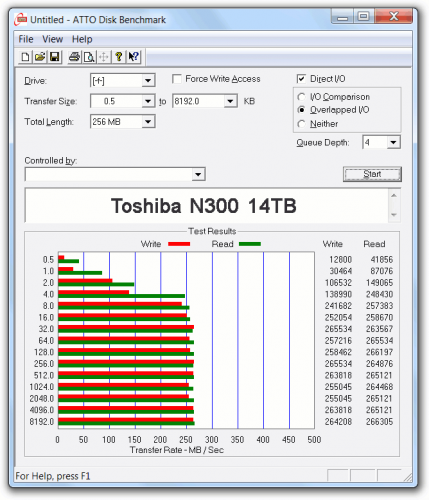The image size is (429, 500).
Task: Click the Save floppy disk icon
Action: click(55, 57)
